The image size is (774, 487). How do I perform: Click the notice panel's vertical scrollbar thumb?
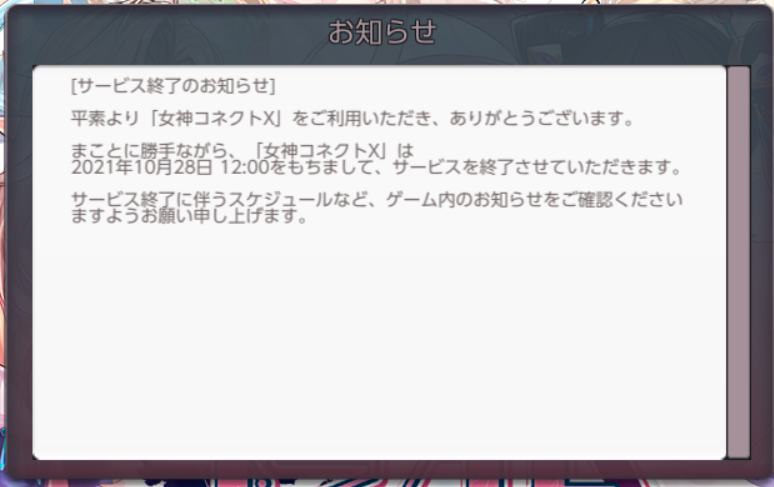(x=738, y=262)
